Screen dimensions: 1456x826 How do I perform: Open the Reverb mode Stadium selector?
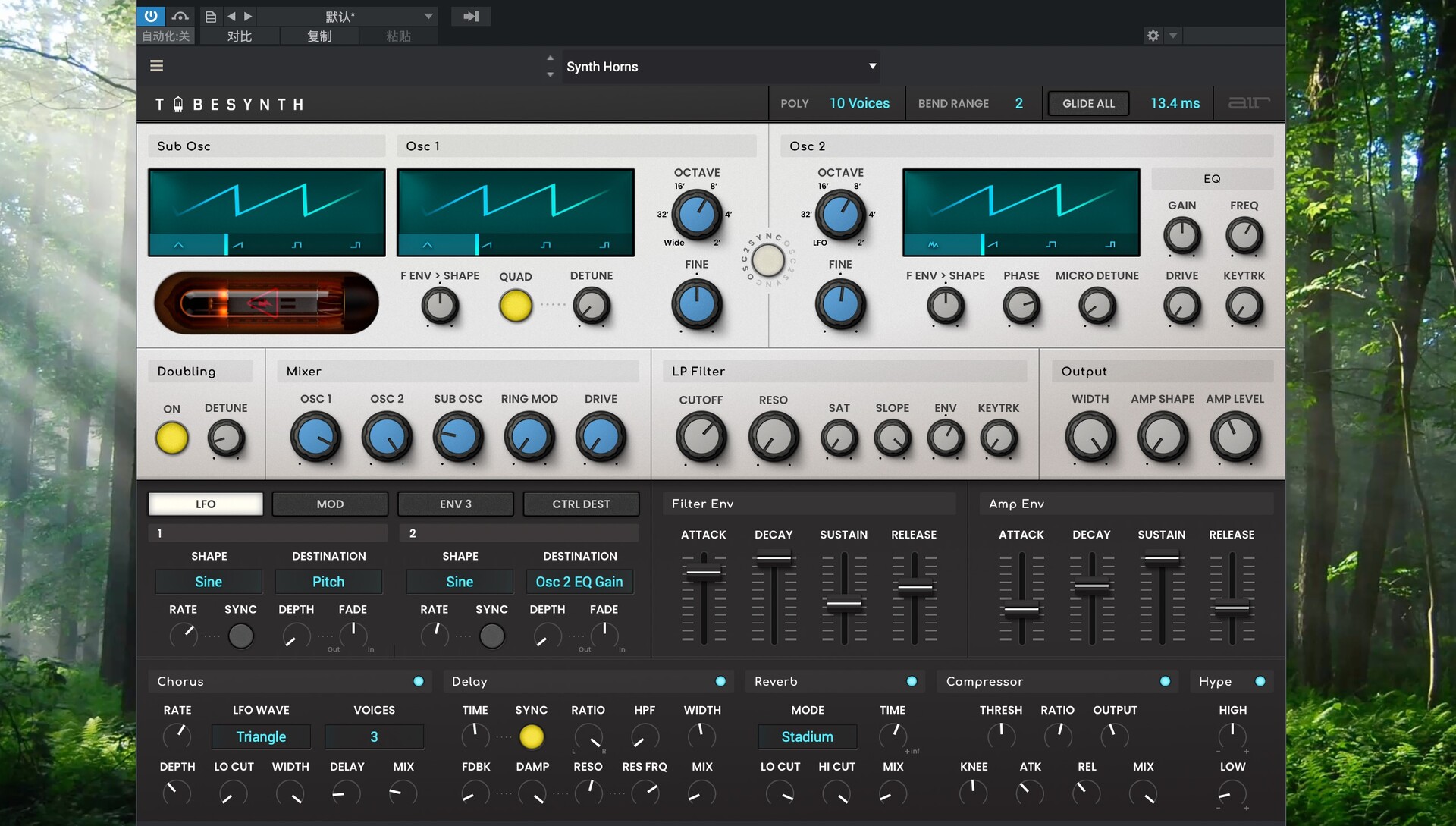pos(807,736)
